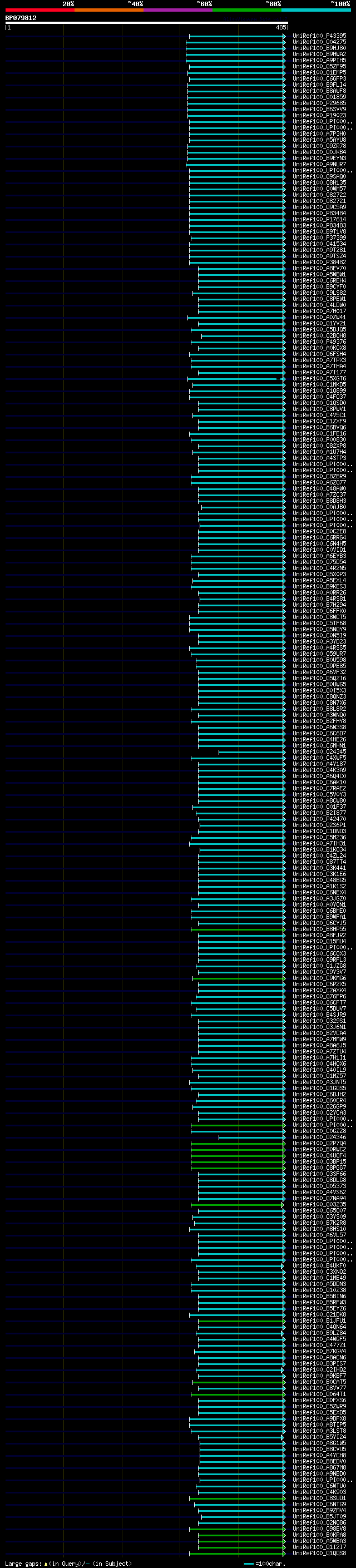Select hit UniRef100_Q1I2I7

click(319, 1547)
